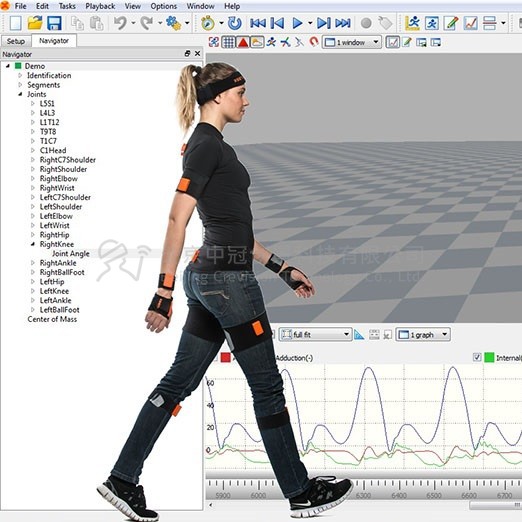
Task: Open the '1 window' dropdown
Action: 352,42
